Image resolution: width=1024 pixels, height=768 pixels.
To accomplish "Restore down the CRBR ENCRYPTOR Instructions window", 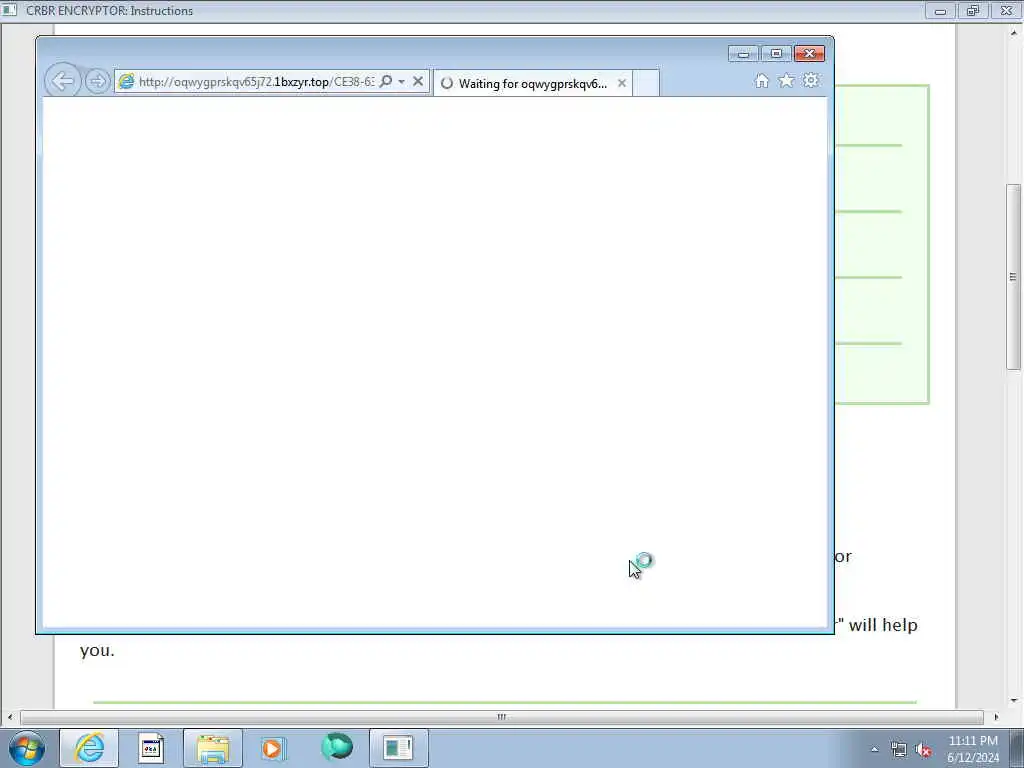I will coord(973,11).
